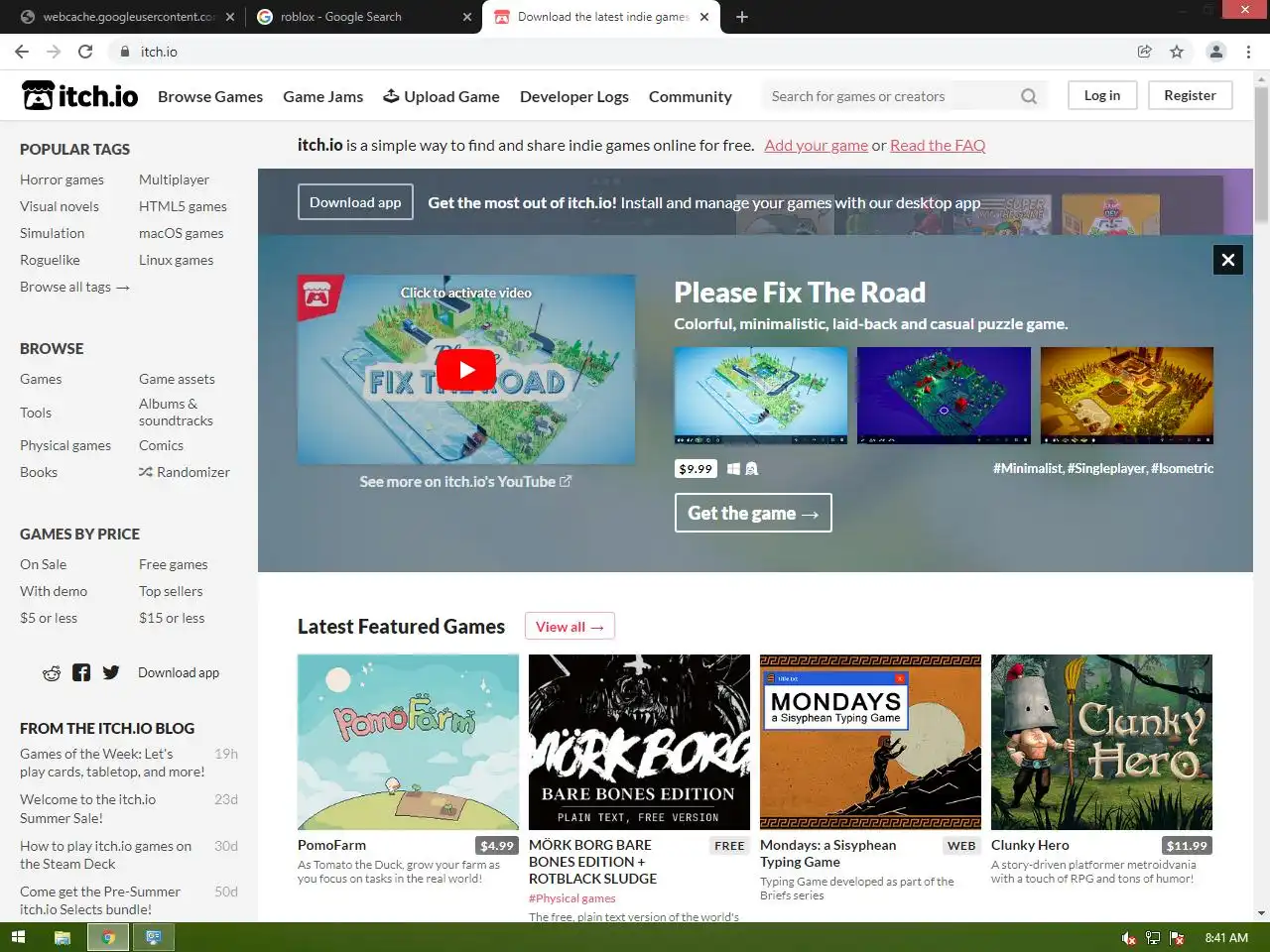Open the Twitter social icon

(111, 672)
